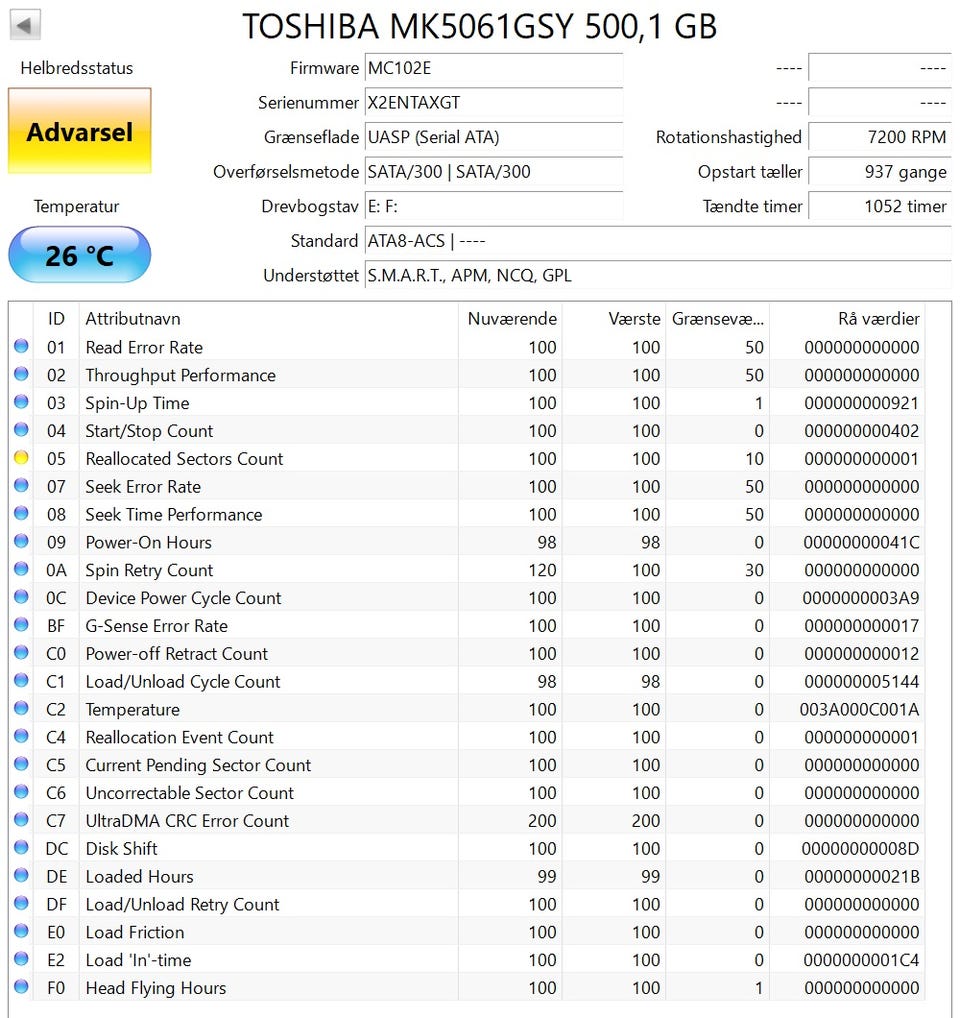Click the Spin-Up Time status icon

(x=21, y=403)
